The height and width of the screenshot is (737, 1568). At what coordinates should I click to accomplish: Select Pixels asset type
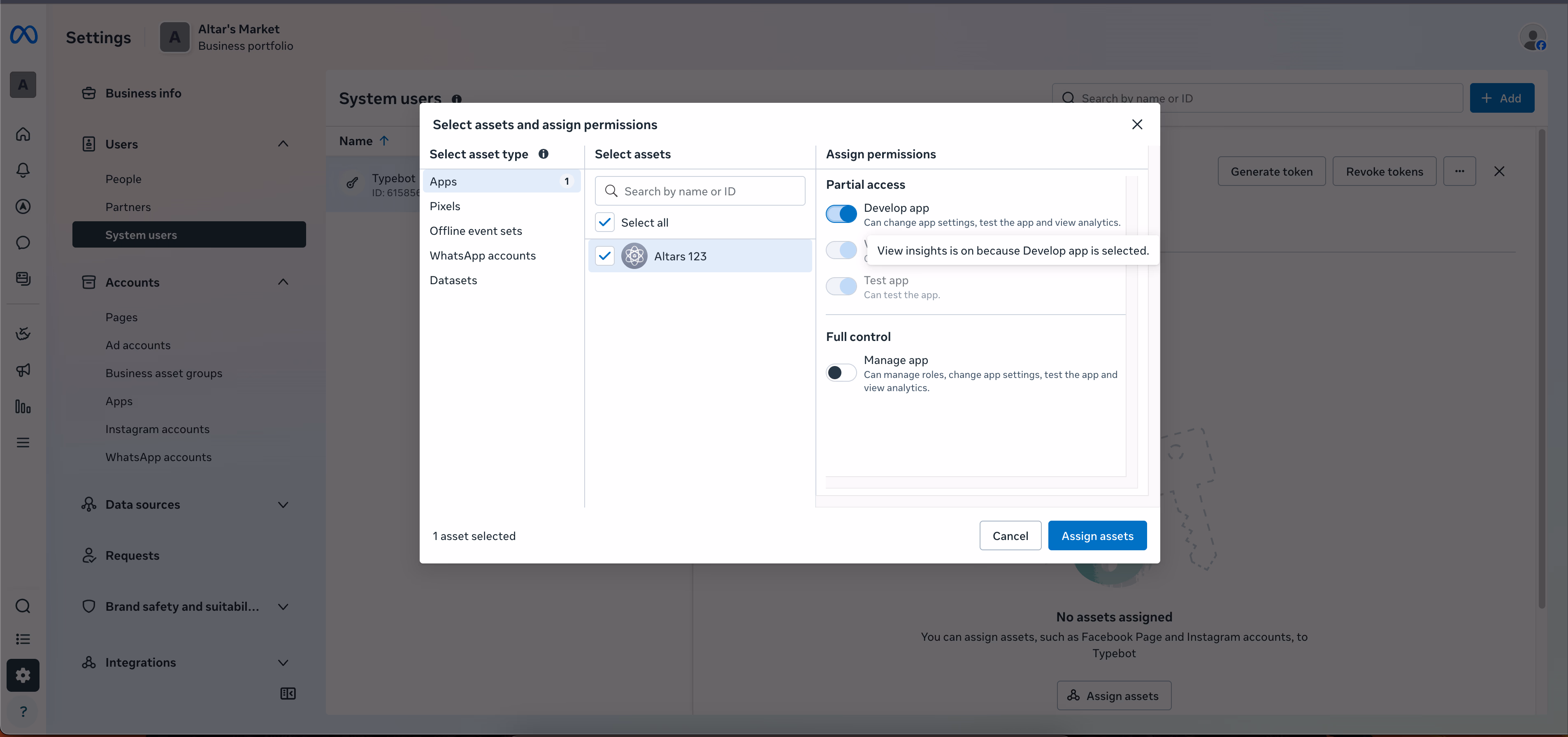[x=445, y=206]
